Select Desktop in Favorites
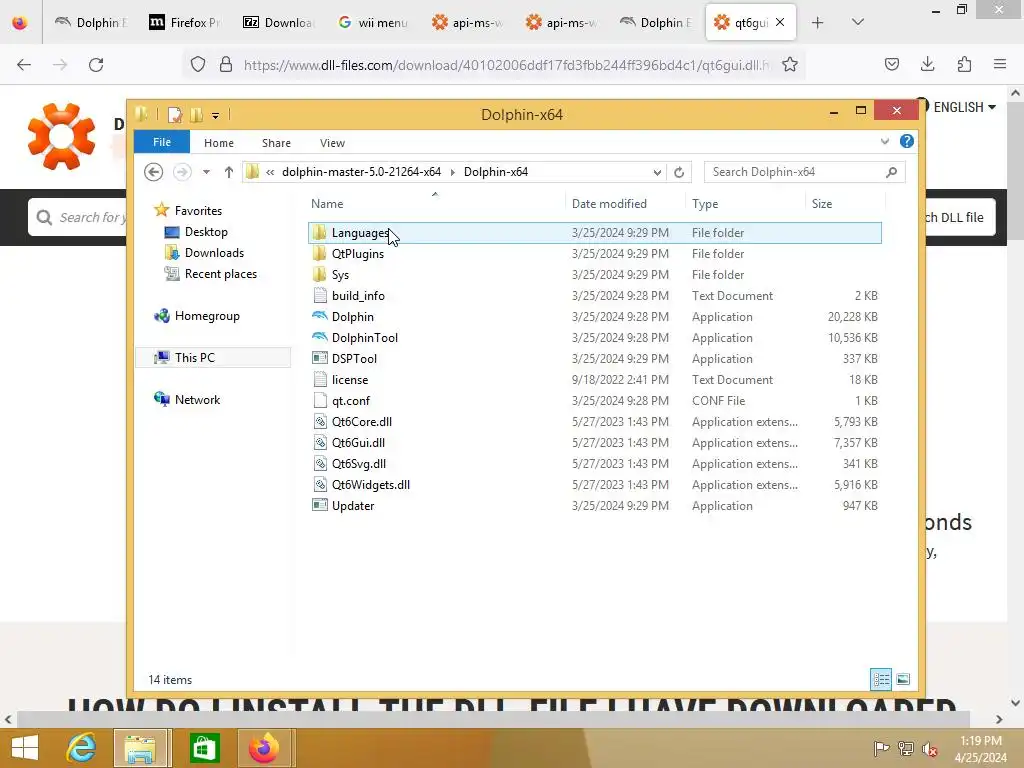The image size is (1024, 768). (206, 232)
